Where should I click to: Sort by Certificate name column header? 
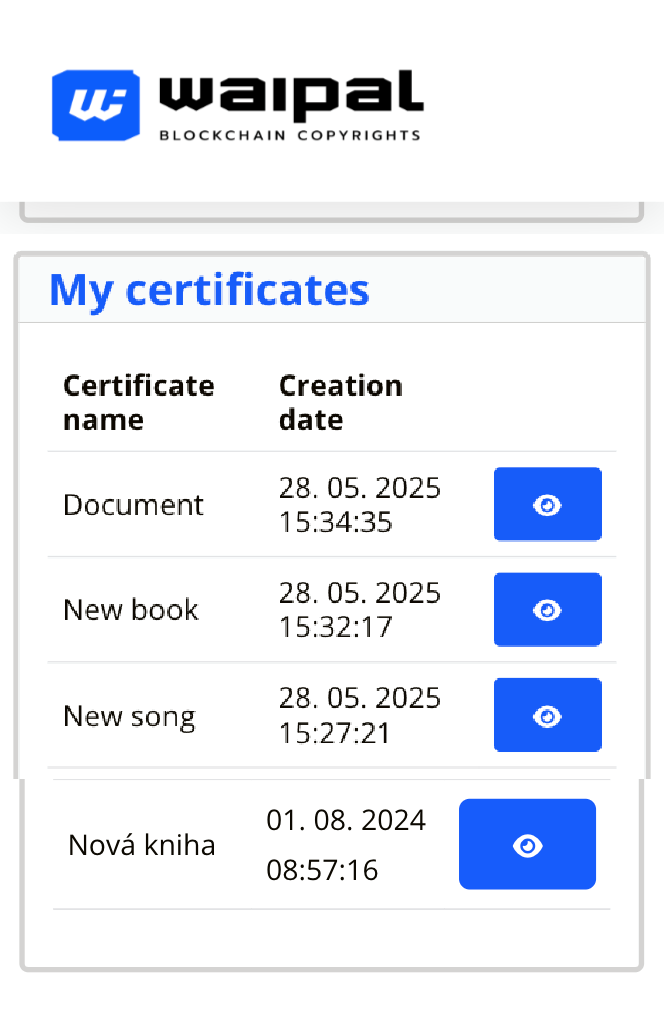point(139,403)
